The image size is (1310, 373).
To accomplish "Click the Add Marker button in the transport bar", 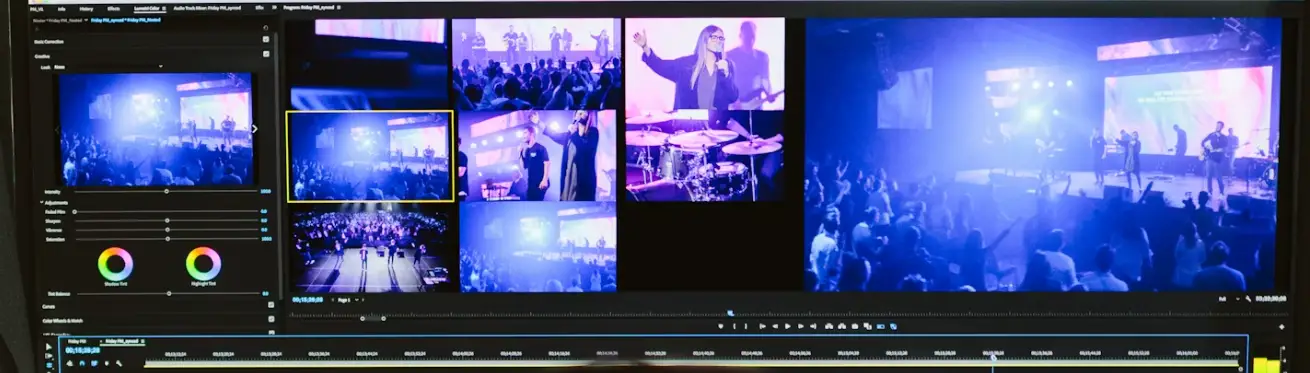I will tap(721, 326).
